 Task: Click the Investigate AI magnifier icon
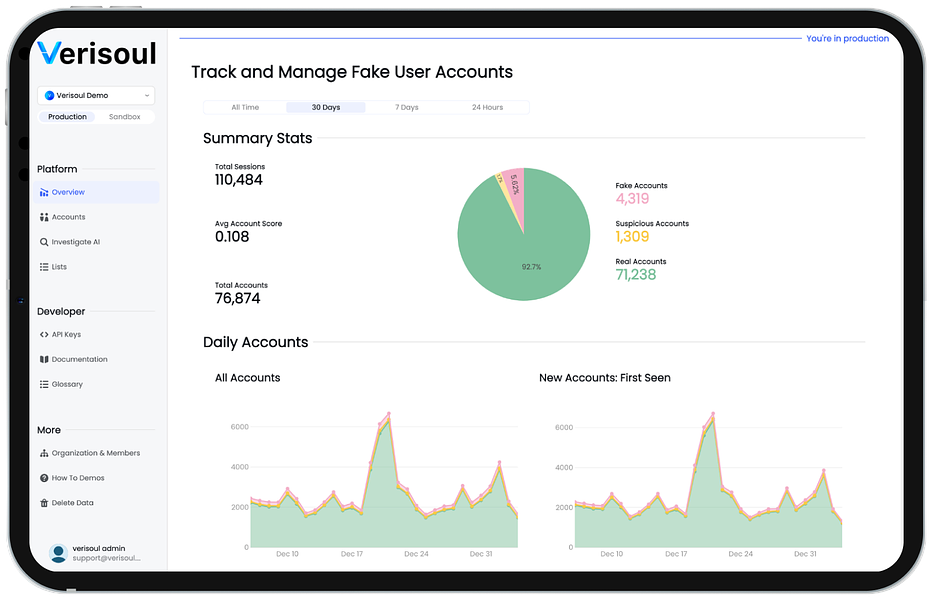pyautogui.click(x=44, y=242)
